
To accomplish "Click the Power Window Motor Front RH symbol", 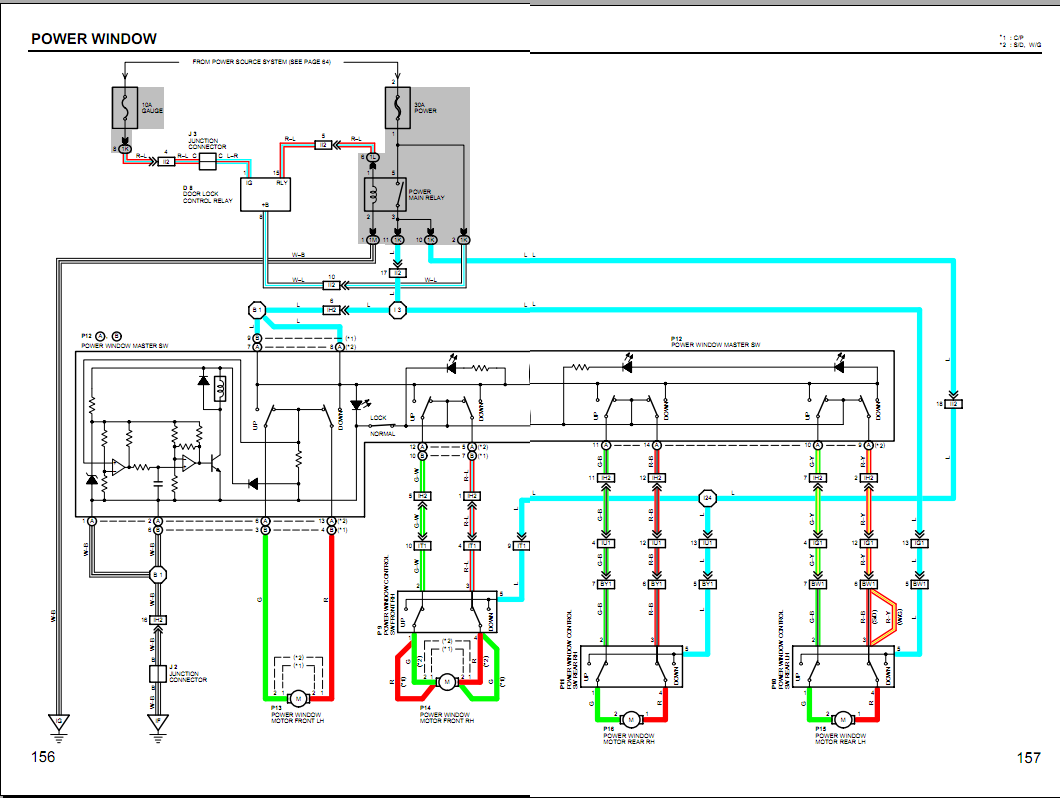I will click(x=447, y=681).
